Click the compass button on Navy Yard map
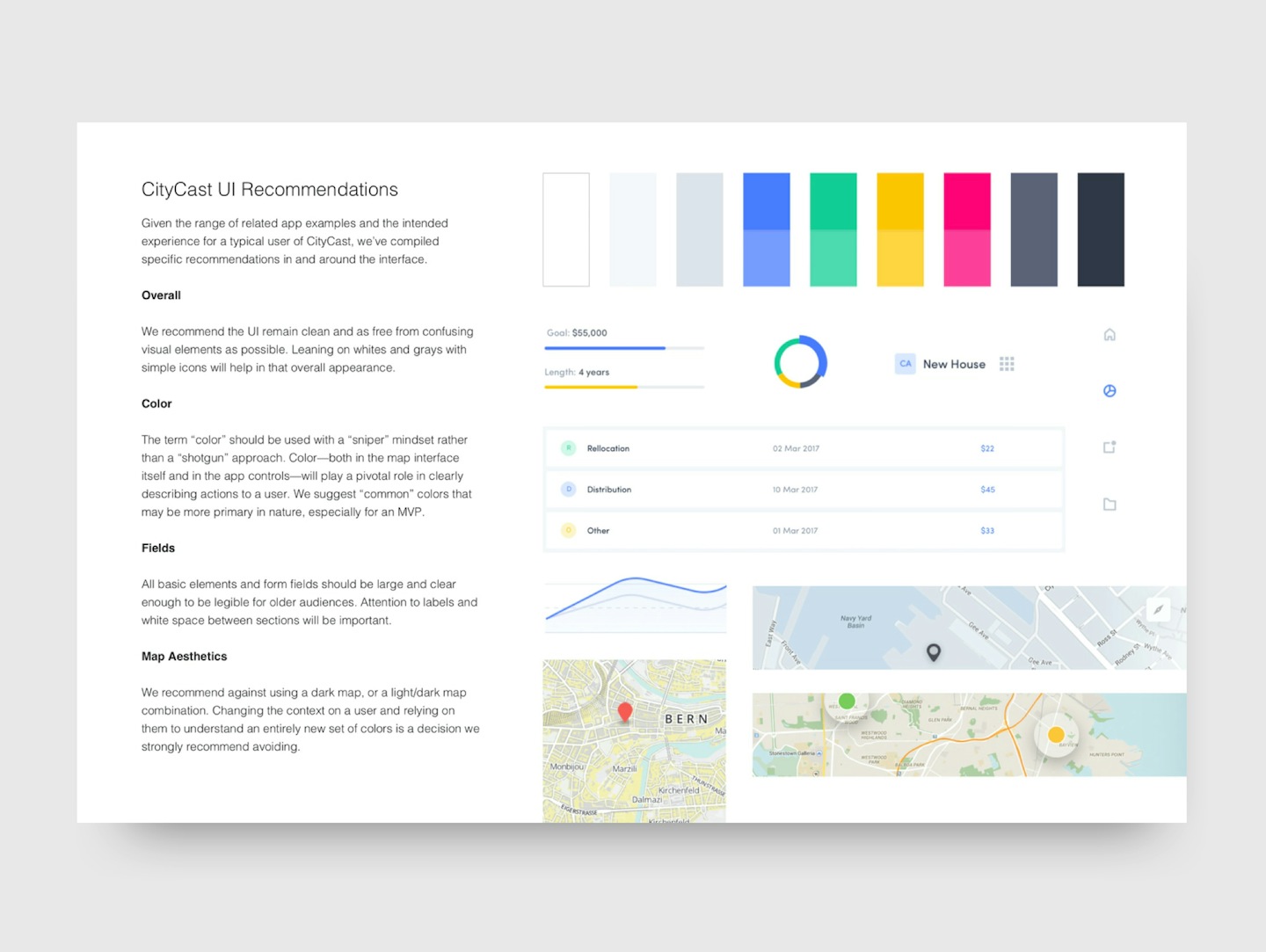 1158,609
